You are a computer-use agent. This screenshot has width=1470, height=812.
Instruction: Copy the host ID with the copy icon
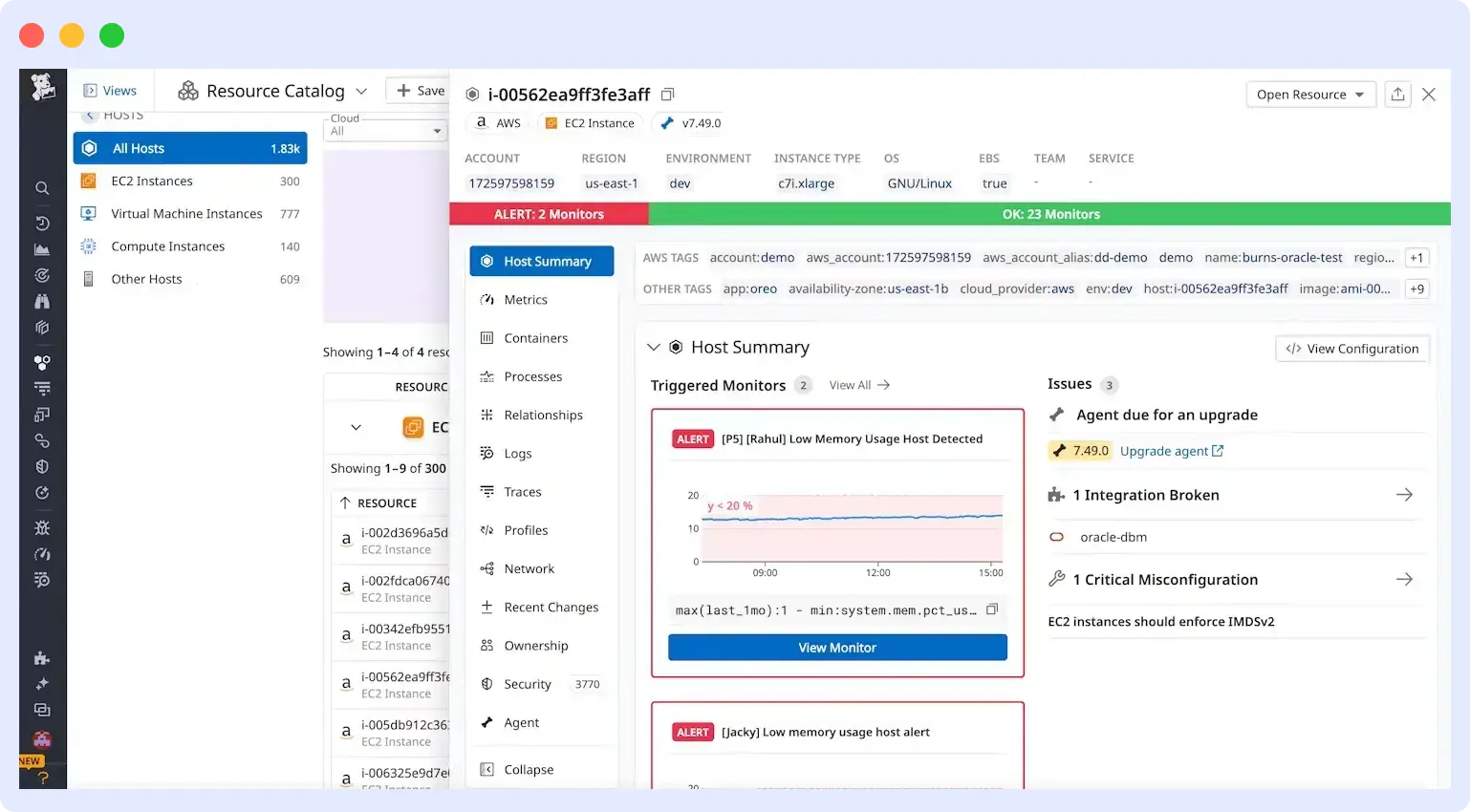(667, 95)
